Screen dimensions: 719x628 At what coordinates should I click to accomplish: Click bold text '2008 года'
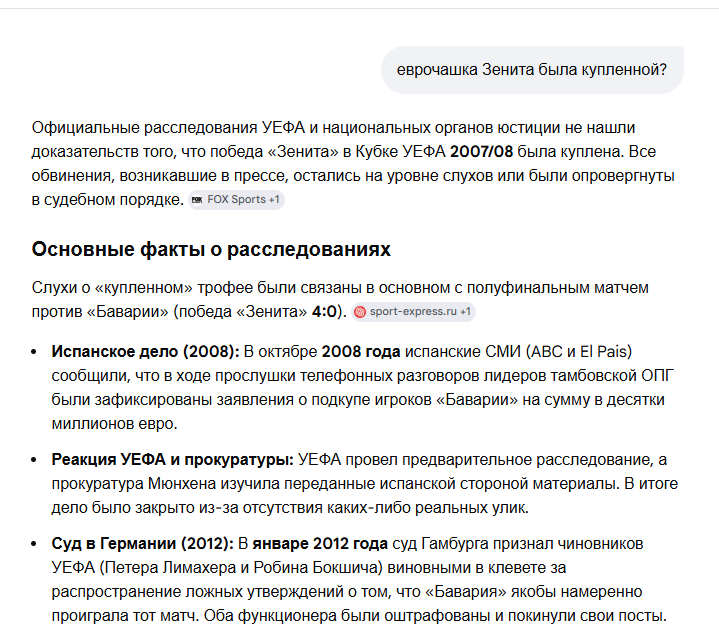[x=361, y=352]
